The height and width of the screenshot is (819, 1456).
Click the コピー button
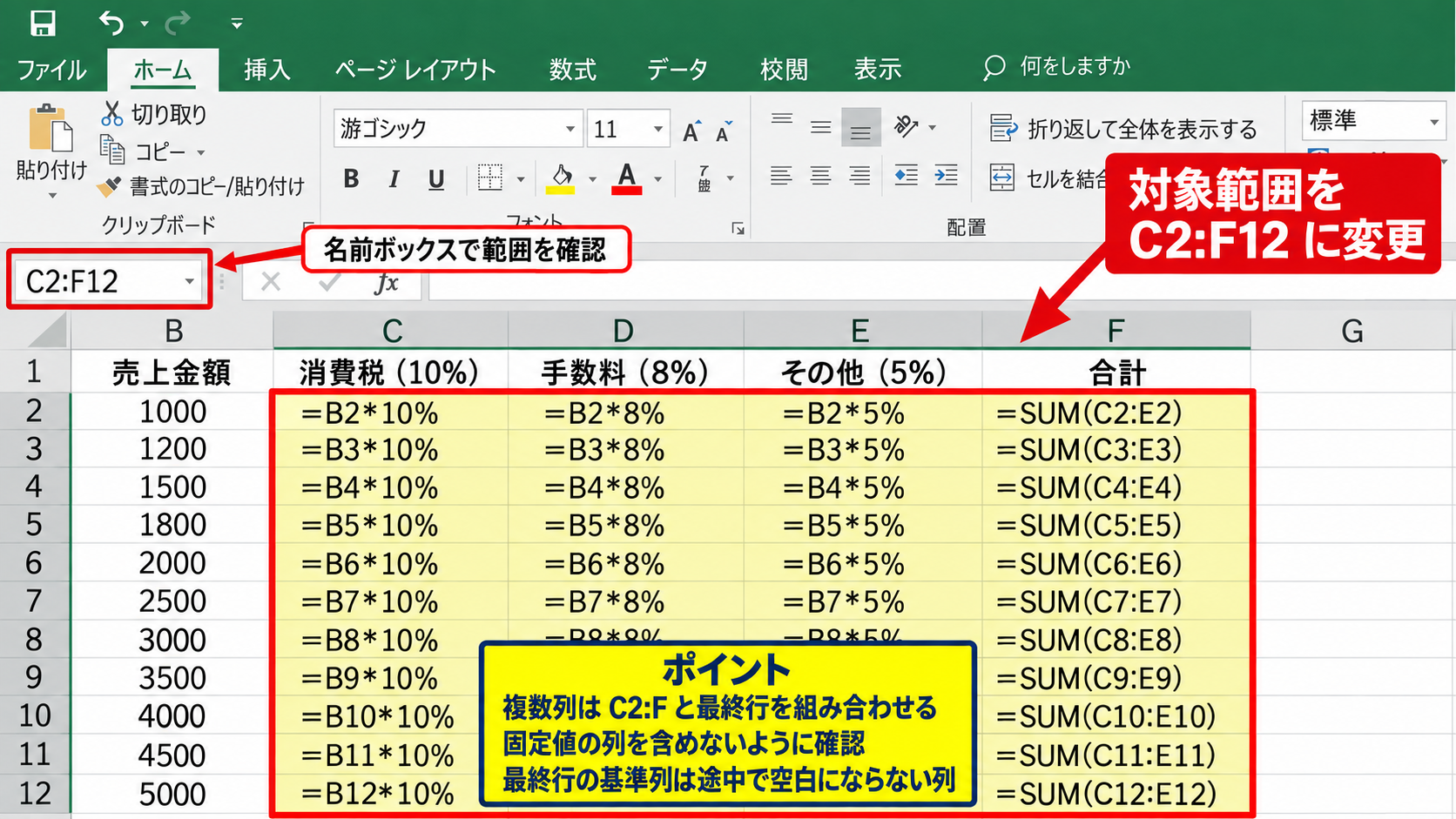tap(143, 151)
